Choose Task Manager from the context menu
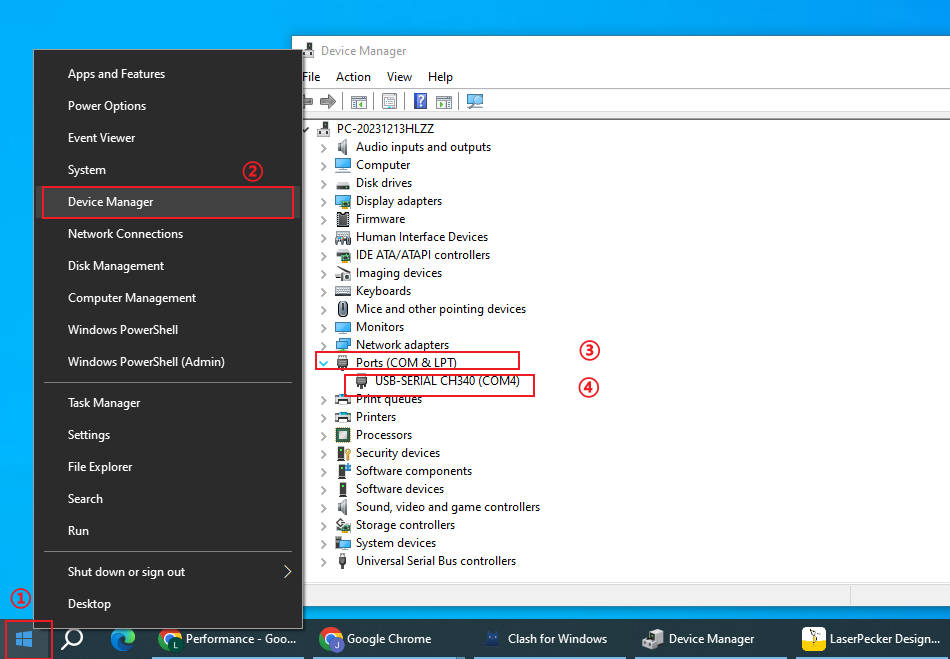Viewport: 950px width, 659px height. 104,403
